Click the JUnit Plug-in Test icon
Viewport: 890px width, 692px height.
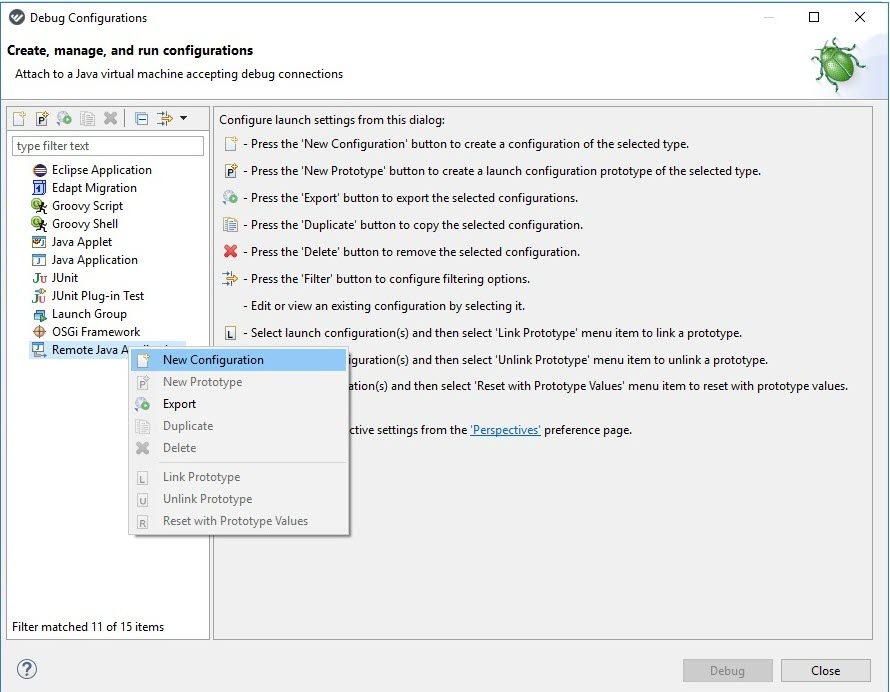[x=39, y=296]
